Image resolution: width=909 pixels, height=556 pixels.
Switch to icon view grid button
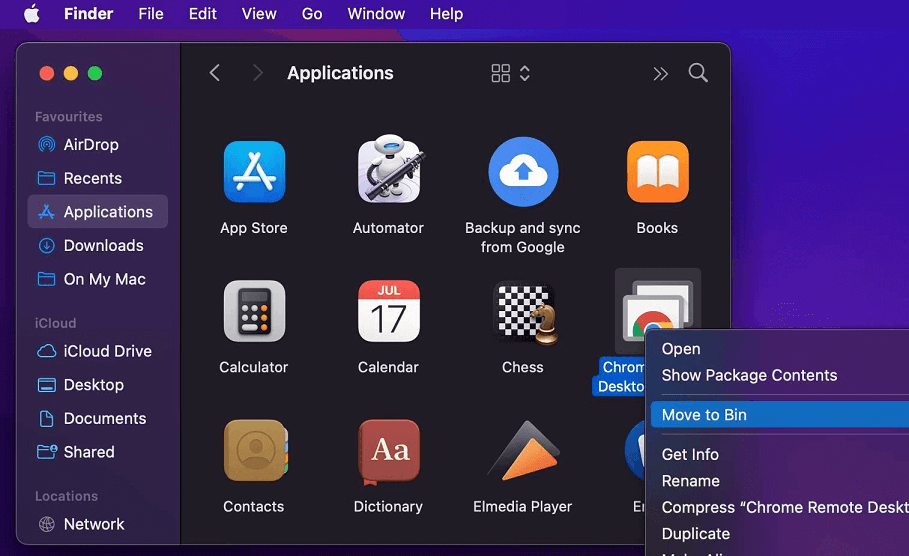(500, 73)
